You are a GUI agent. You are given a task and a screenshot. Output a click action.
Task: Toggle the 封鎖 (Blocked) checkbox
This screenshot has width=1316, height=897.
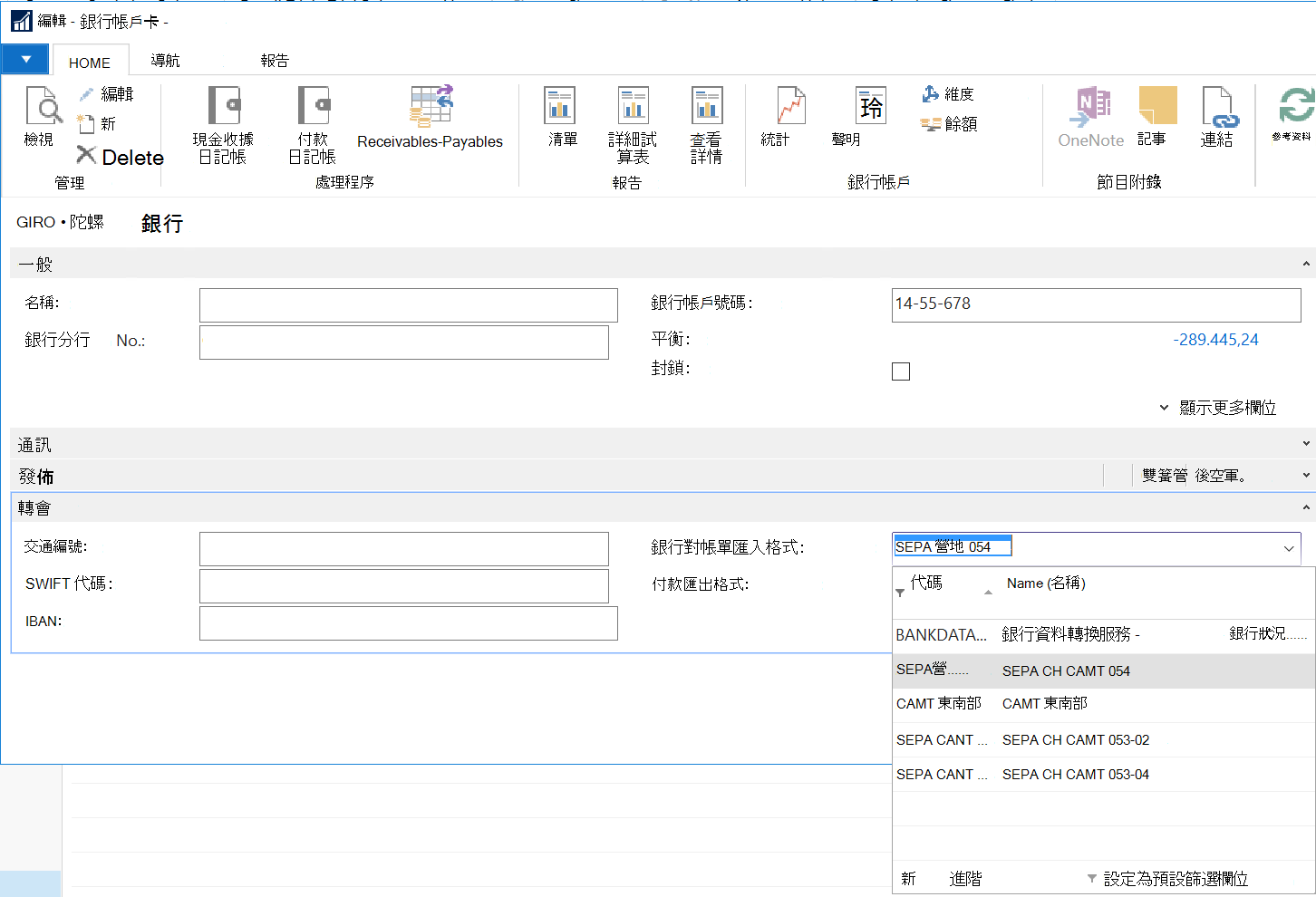click(901, 371)
